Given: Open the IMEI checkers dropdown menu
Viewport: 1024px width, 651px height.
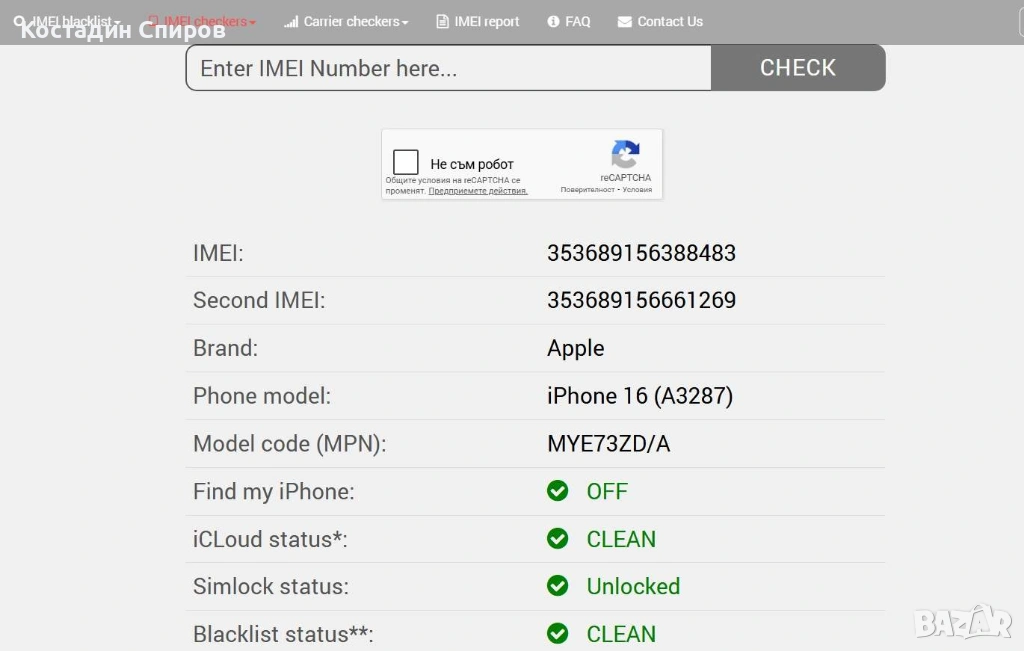Looking at the screenshot, I should (x=208, y=22).
